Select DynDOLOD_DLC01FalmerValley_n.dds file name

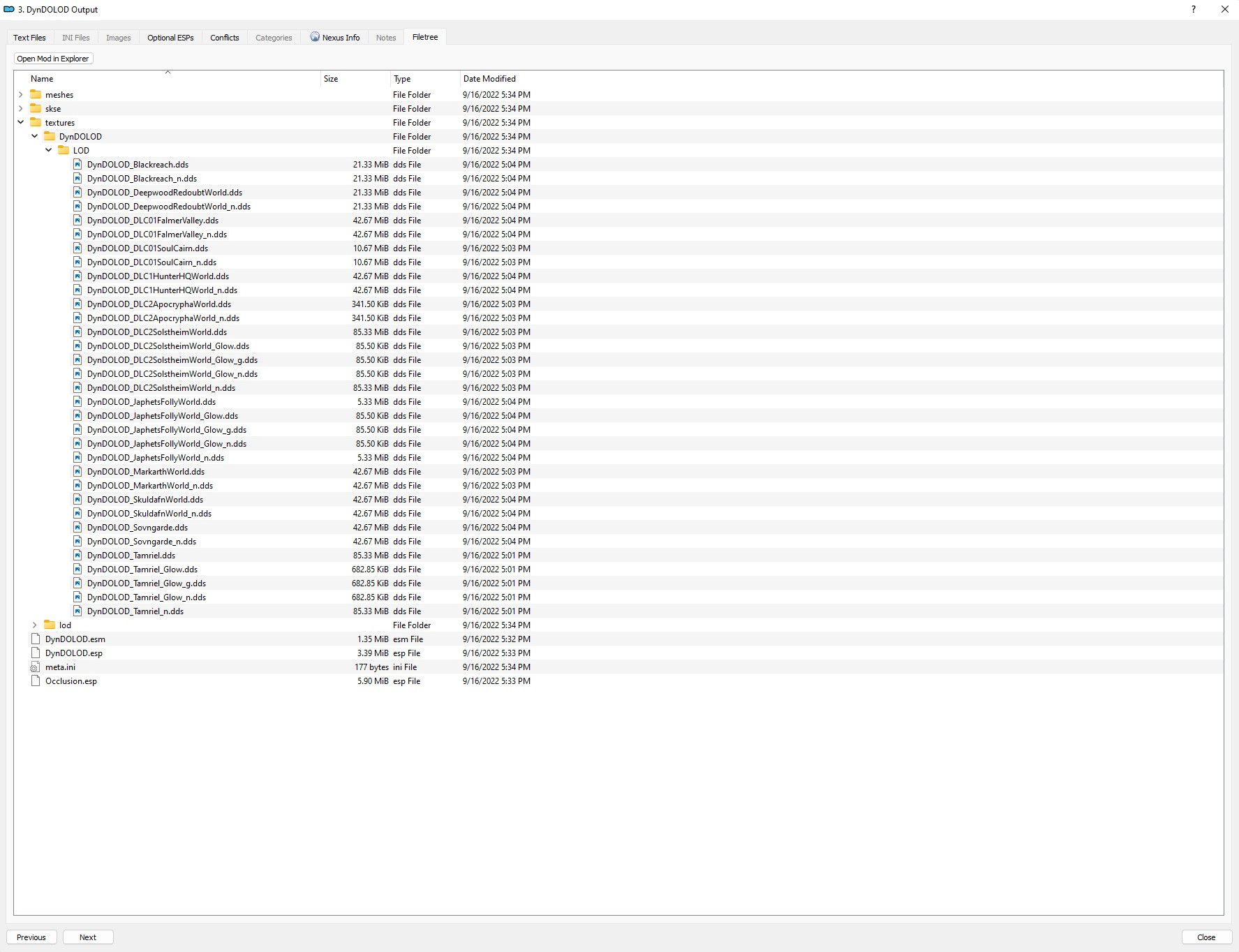point(157,234)
